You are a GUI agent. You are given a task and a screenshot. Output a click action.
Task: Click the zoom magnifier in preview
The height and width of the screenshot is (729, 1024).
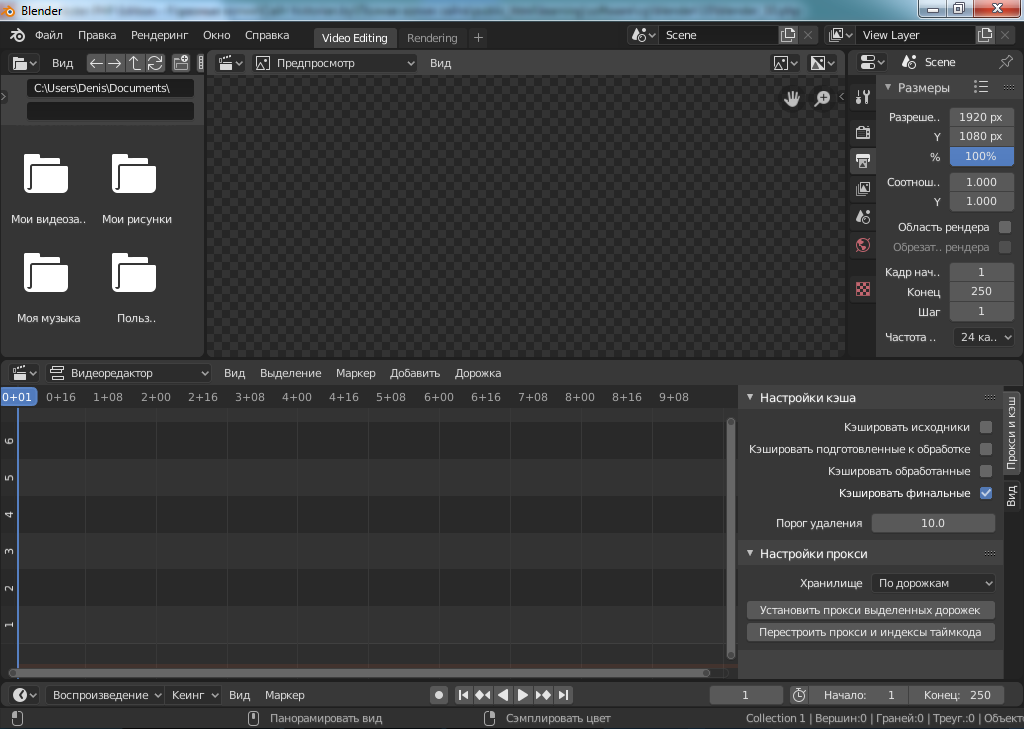point(822,98)
